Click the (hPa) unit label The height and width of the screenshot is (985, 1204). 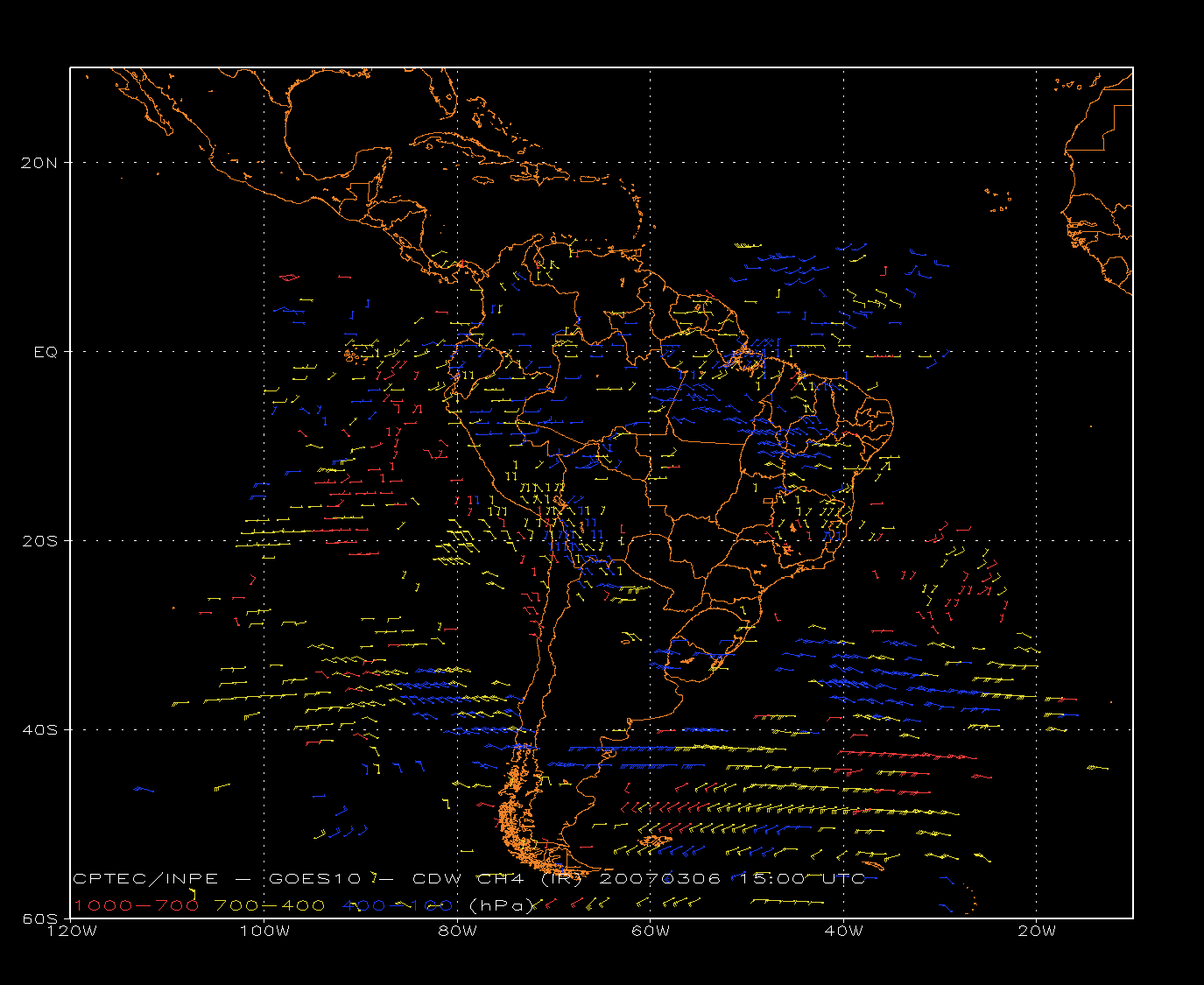(x=502, y=905)
